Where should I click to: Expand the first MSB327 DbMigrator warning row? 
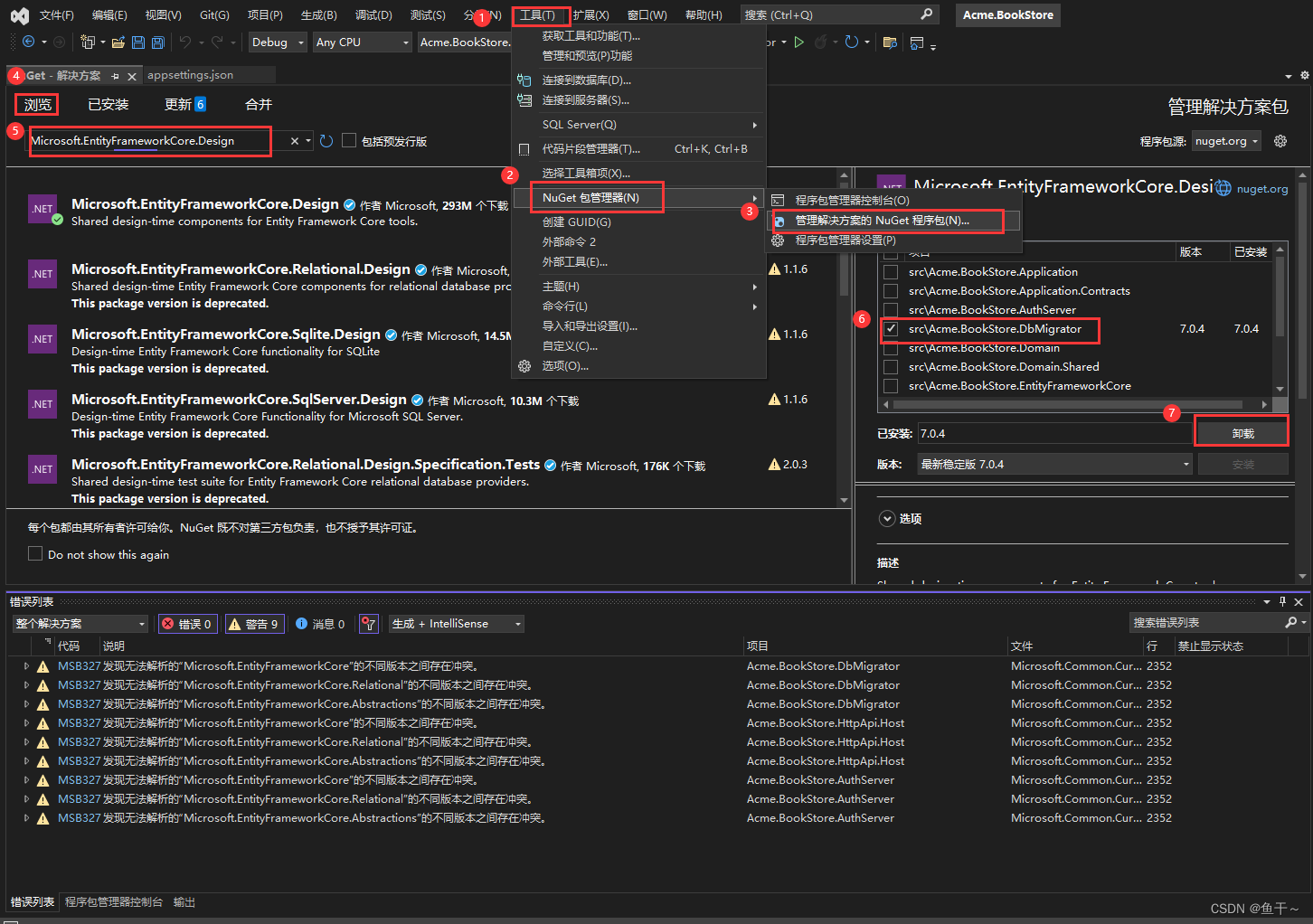[x=26, y=666]
